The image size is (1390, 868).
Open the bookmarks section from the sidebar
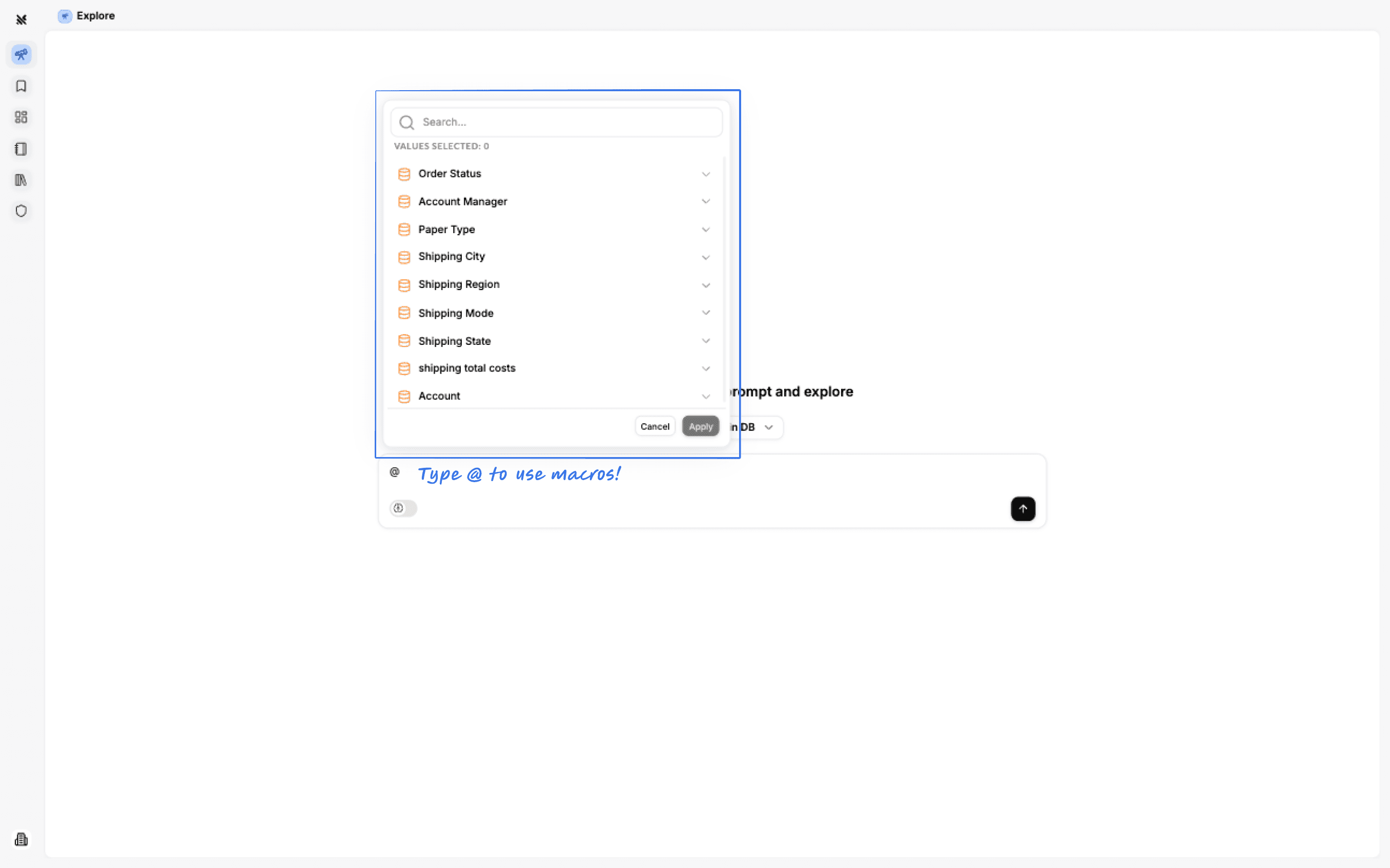coord(21,86)
